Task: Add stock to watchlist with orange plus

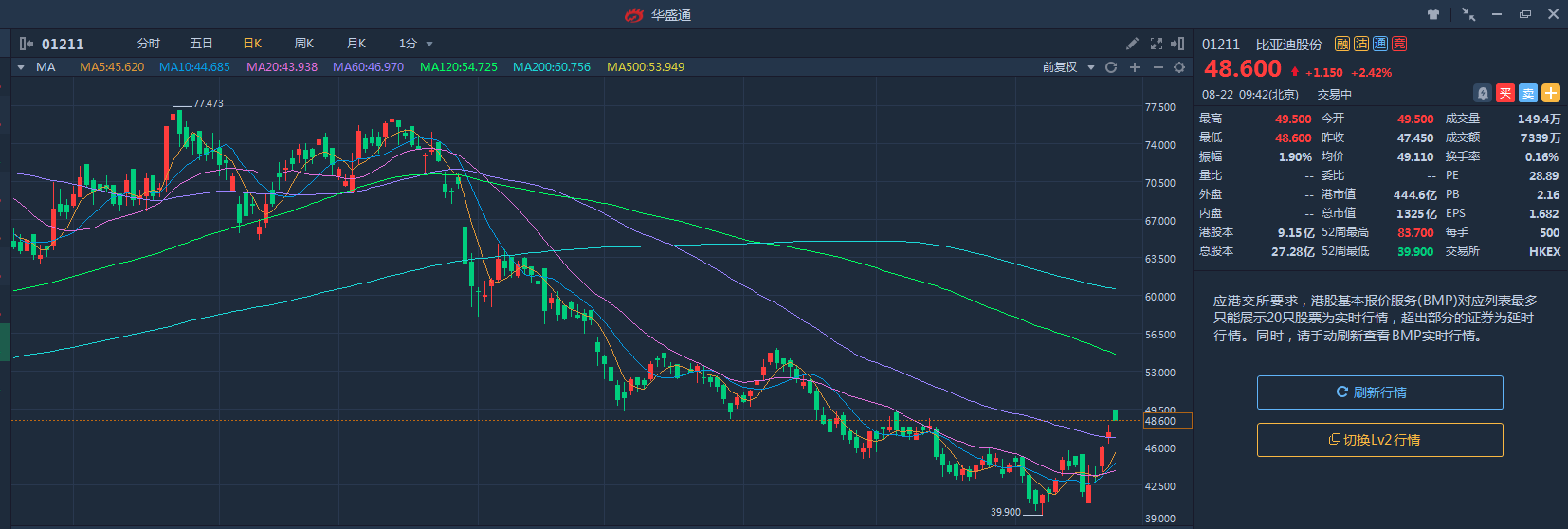Action: pyautogui.click(x=1551, y=93)
